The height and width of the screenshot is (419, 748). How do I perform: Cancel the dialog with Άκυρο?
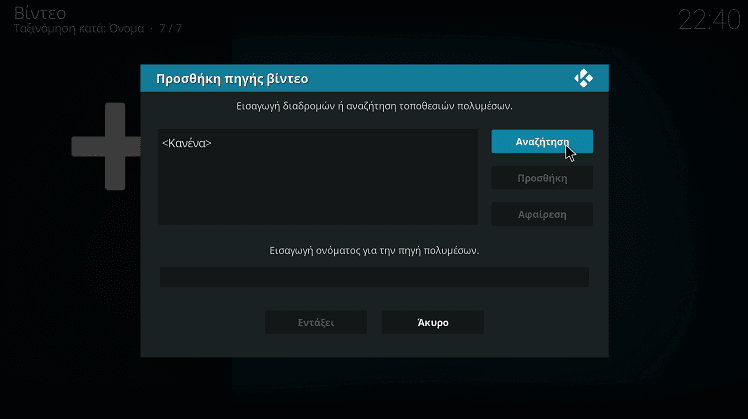point(433,323)
